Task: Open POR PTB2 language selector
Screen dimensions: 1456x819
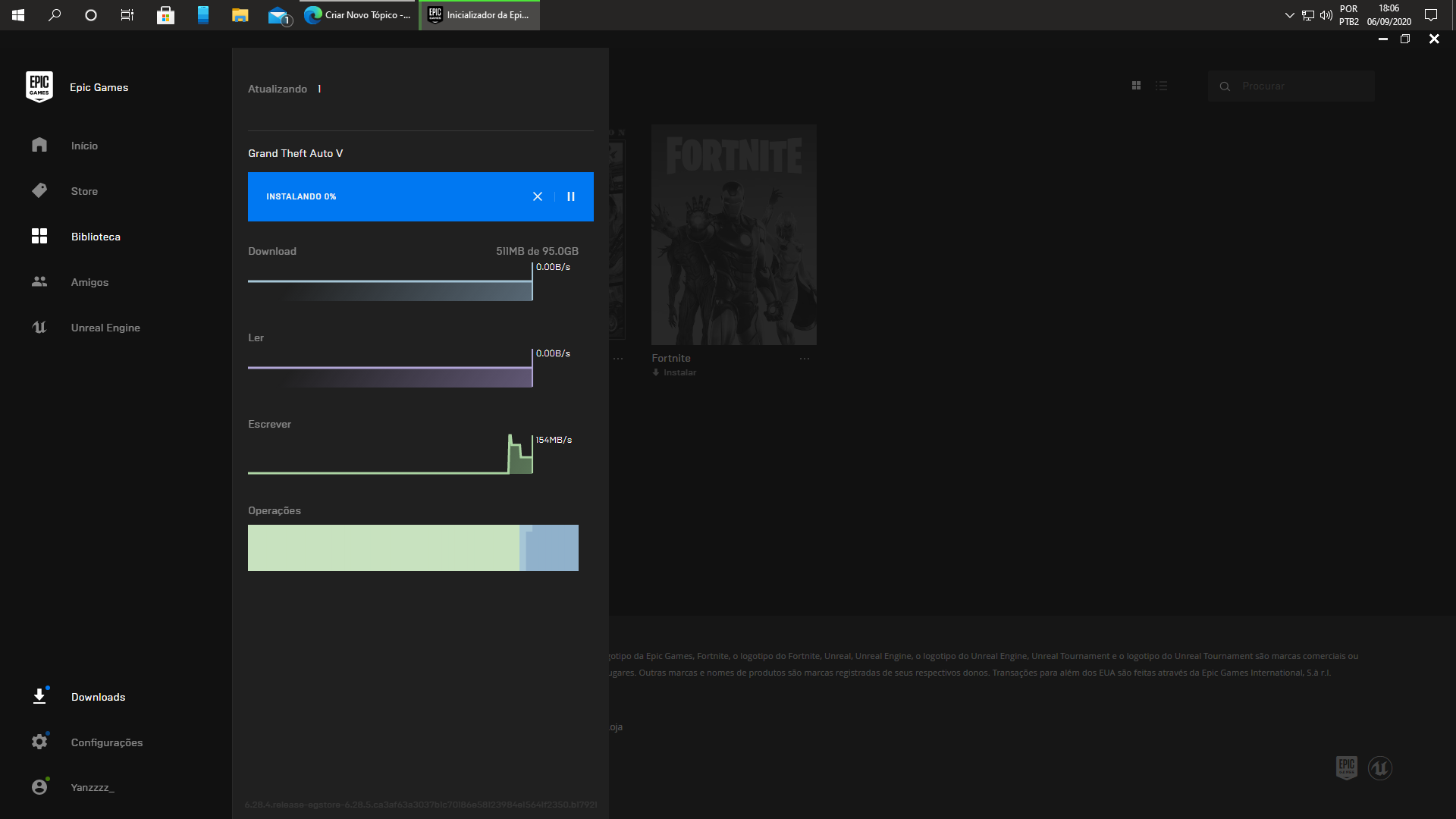Action: pos(1349,15)
